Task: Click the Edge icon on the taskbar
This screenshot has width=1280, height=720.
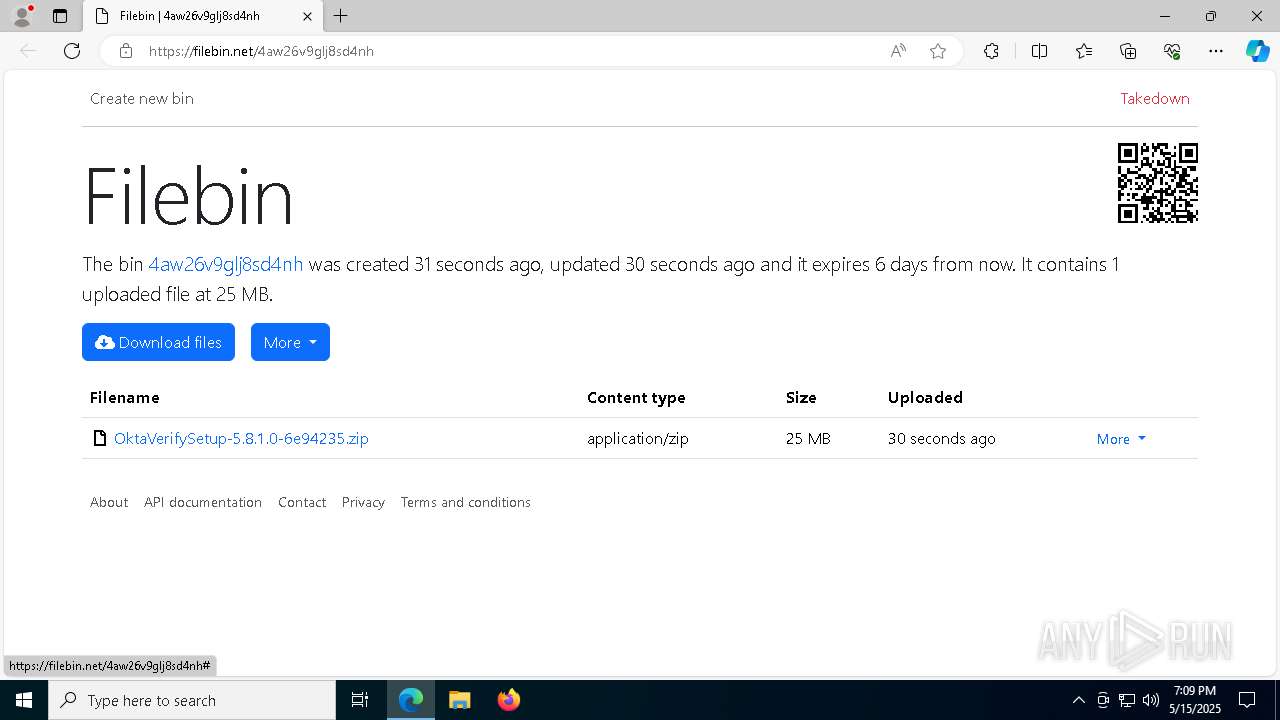Action: coord(411,700)
